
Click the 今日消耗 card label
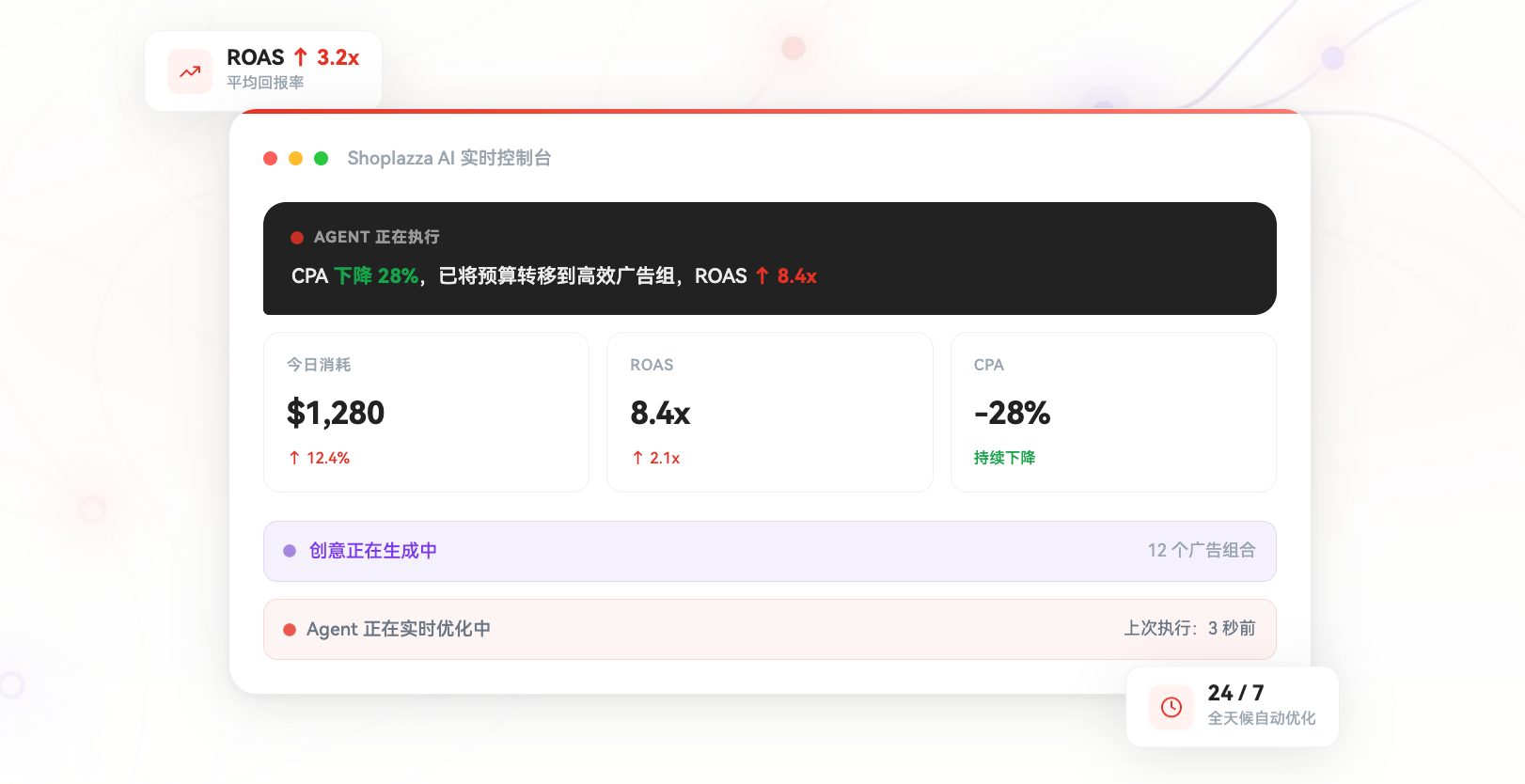pyautogui.click(x=319, y=365)
